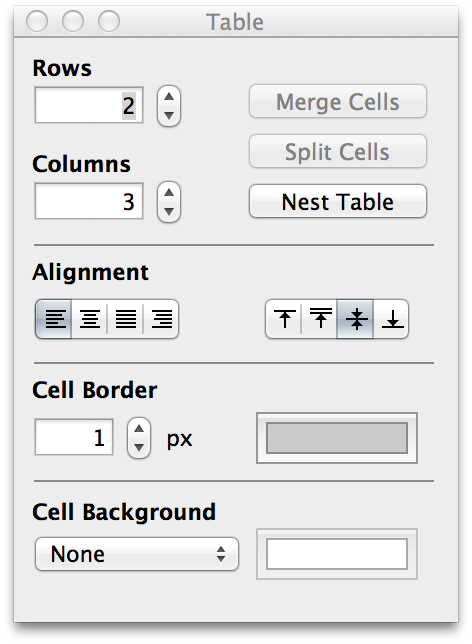Select center text alignment icon
Screen dimensions: 472x644
pyautogui.click(x=90, y=319)
